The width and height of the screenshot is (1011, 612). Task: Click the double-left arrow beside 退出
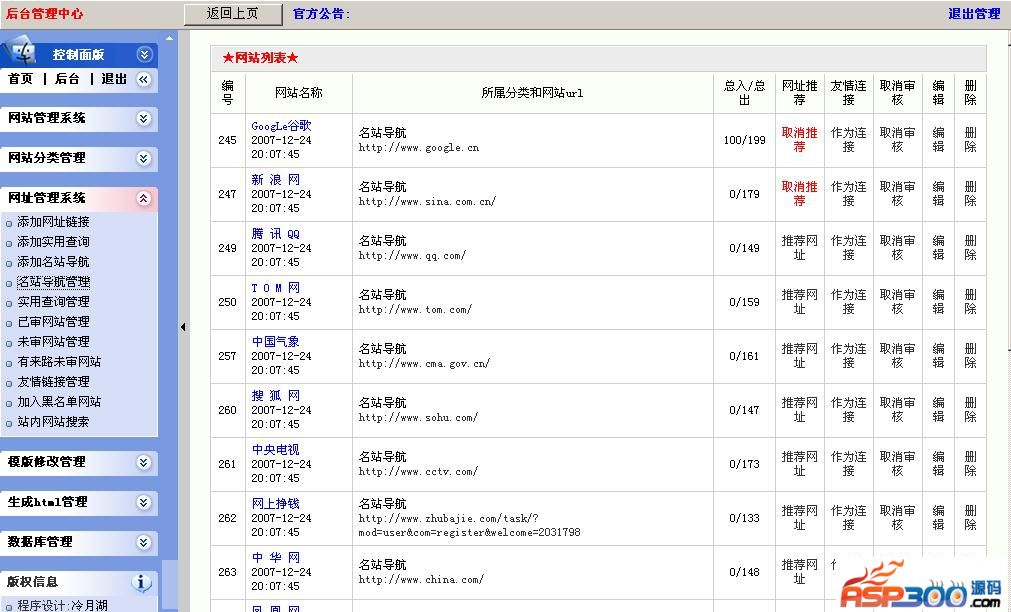click(x=144, y=79)
